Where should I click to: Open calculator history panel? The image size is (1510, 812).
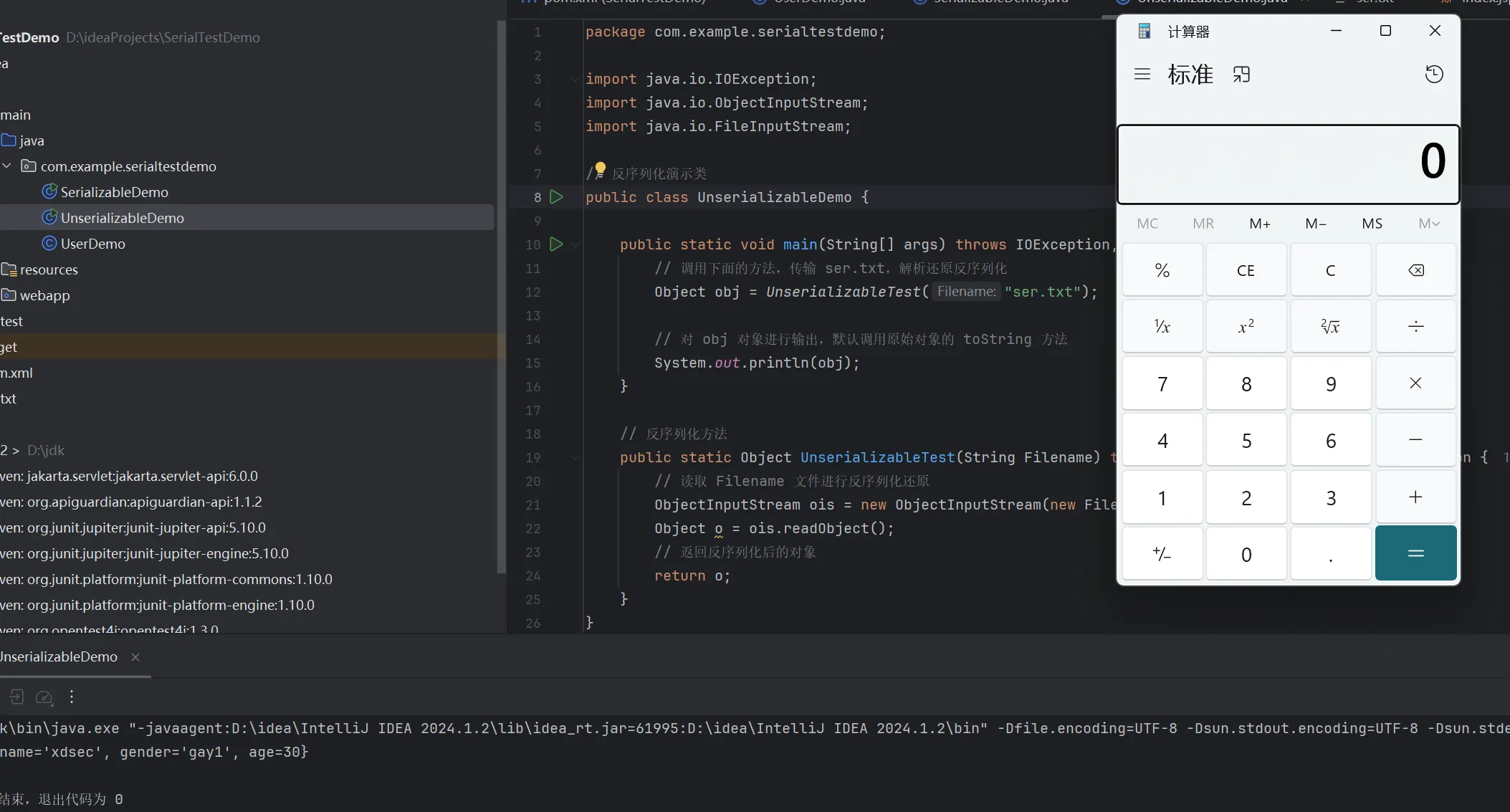pyautogui.click(x=1433, y=75)
